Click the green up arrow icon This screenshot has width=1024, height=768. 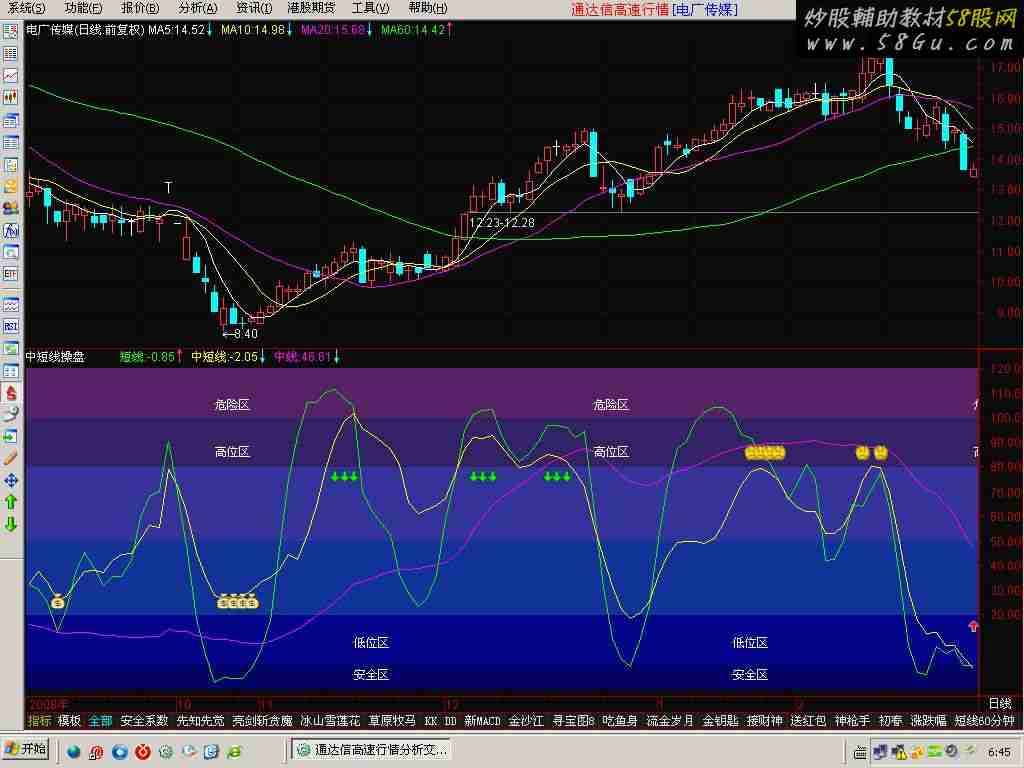tap(10, 502)
